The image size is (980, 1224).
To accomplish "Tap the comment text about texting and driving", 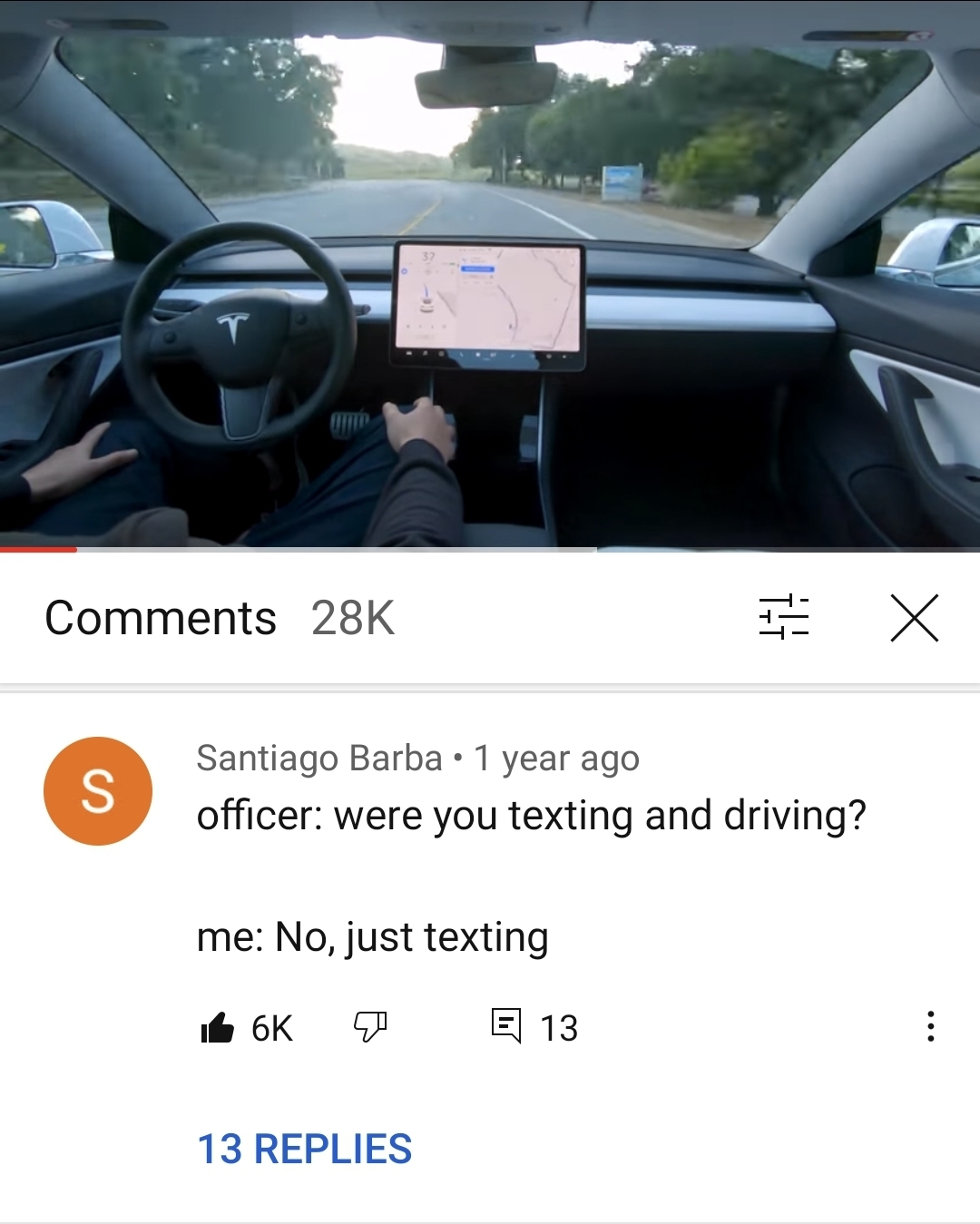I will tap(532, 816).
